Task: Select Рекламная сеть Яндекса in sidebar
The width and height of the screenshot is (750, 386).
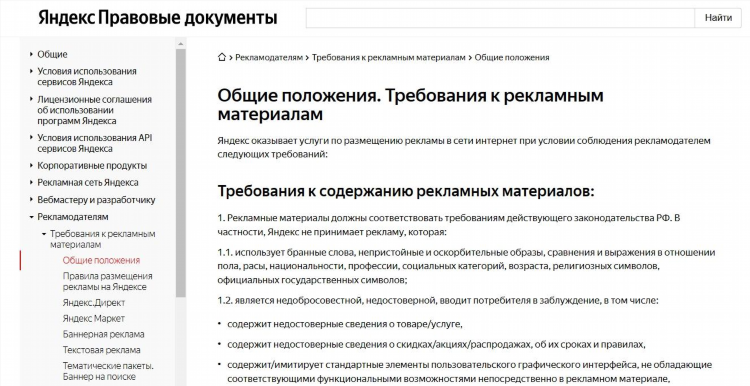Action: click(x=88, y=183)
